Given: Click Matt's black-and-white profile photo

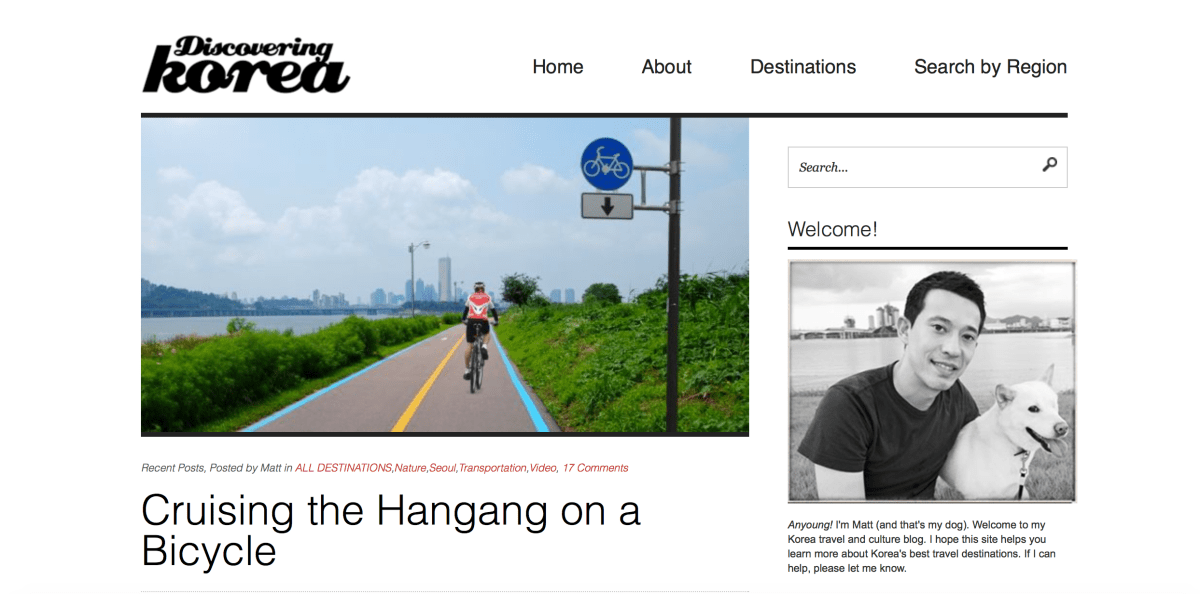Looking at the screenshot, I should click(x=932, y=381).
